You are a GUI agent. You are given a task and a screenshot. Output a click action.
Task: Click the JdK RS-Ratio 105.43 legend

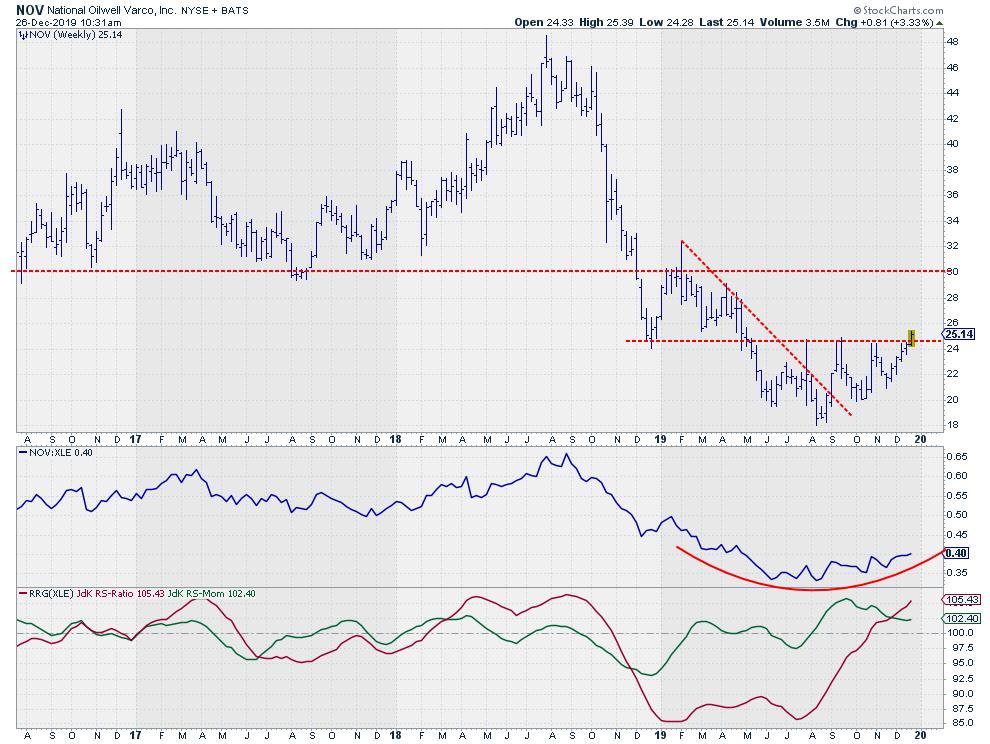click(121, 594)
